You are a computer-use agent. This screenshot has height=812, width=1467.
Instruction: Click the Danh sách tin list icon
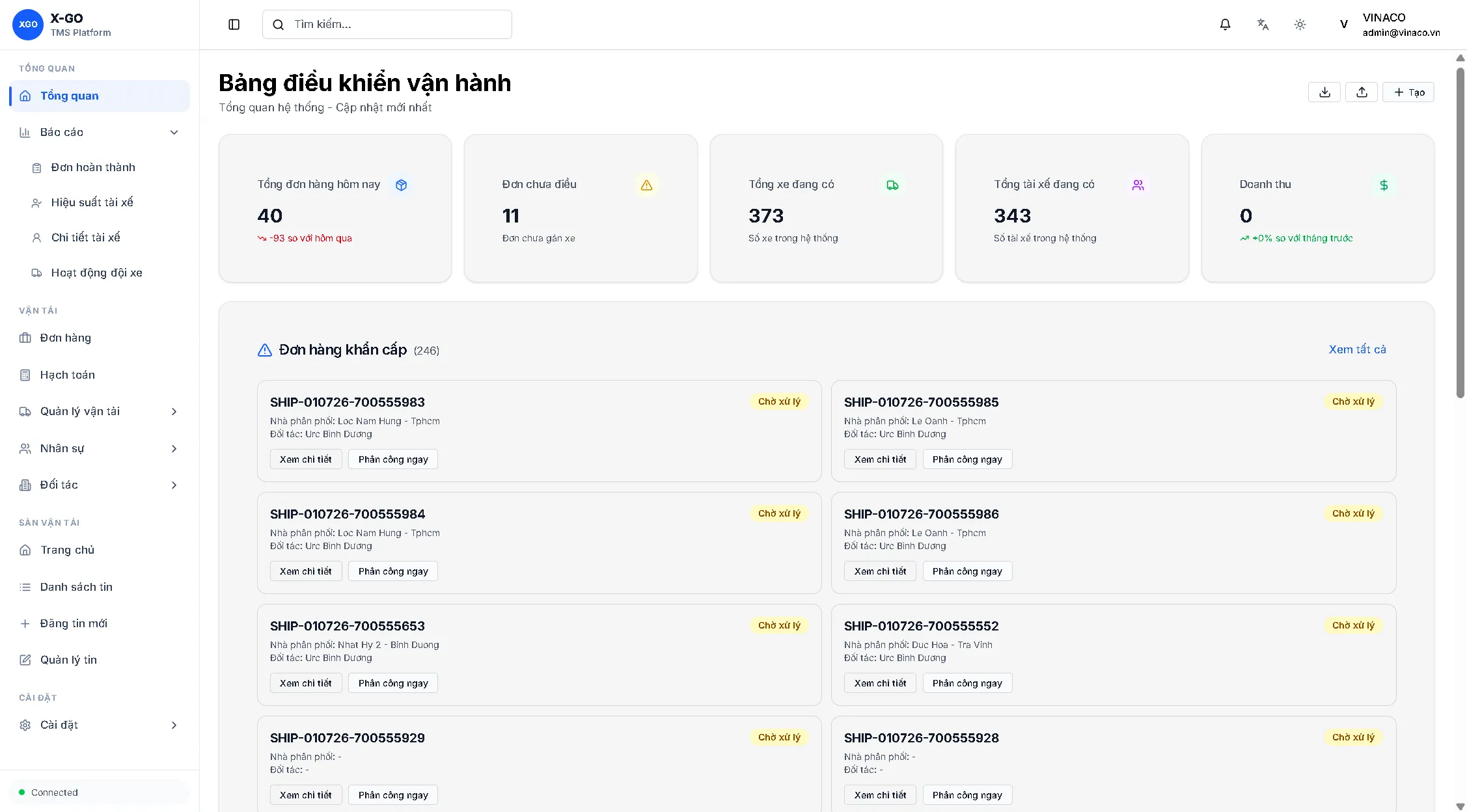pyautogui.click(x=25, y=587)
